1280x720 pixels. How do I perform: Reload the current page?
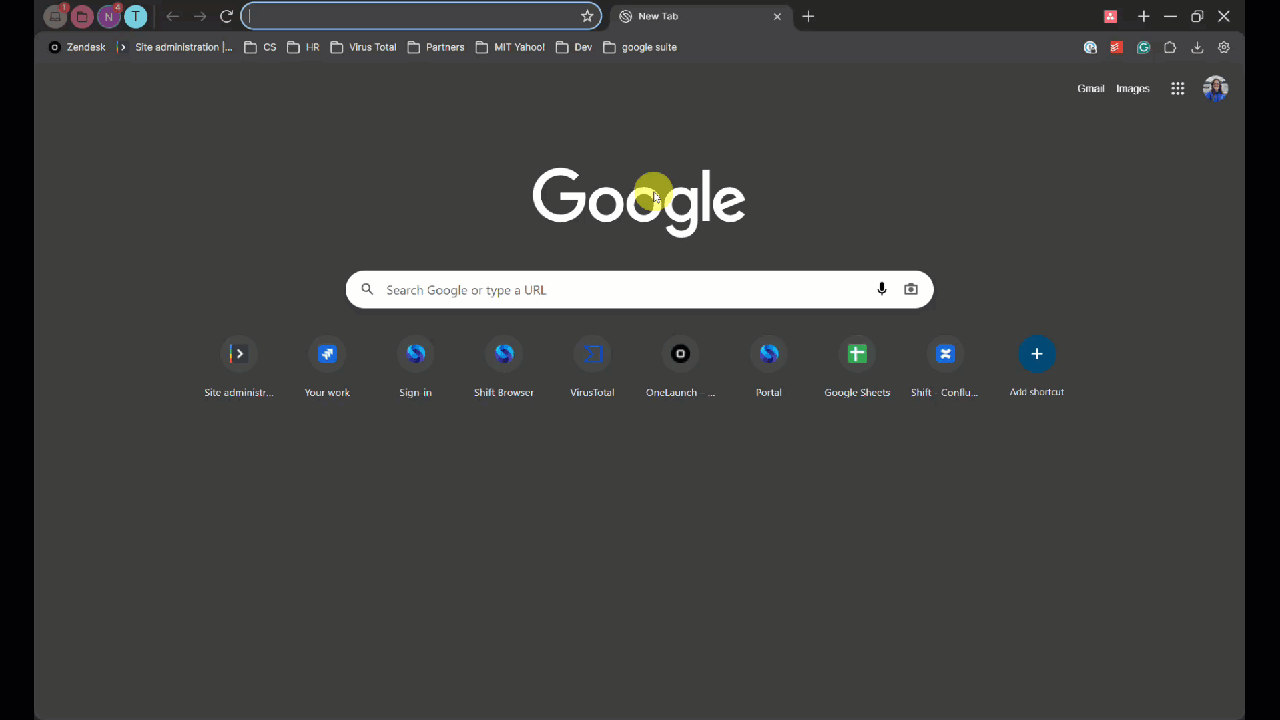[226, 16]
